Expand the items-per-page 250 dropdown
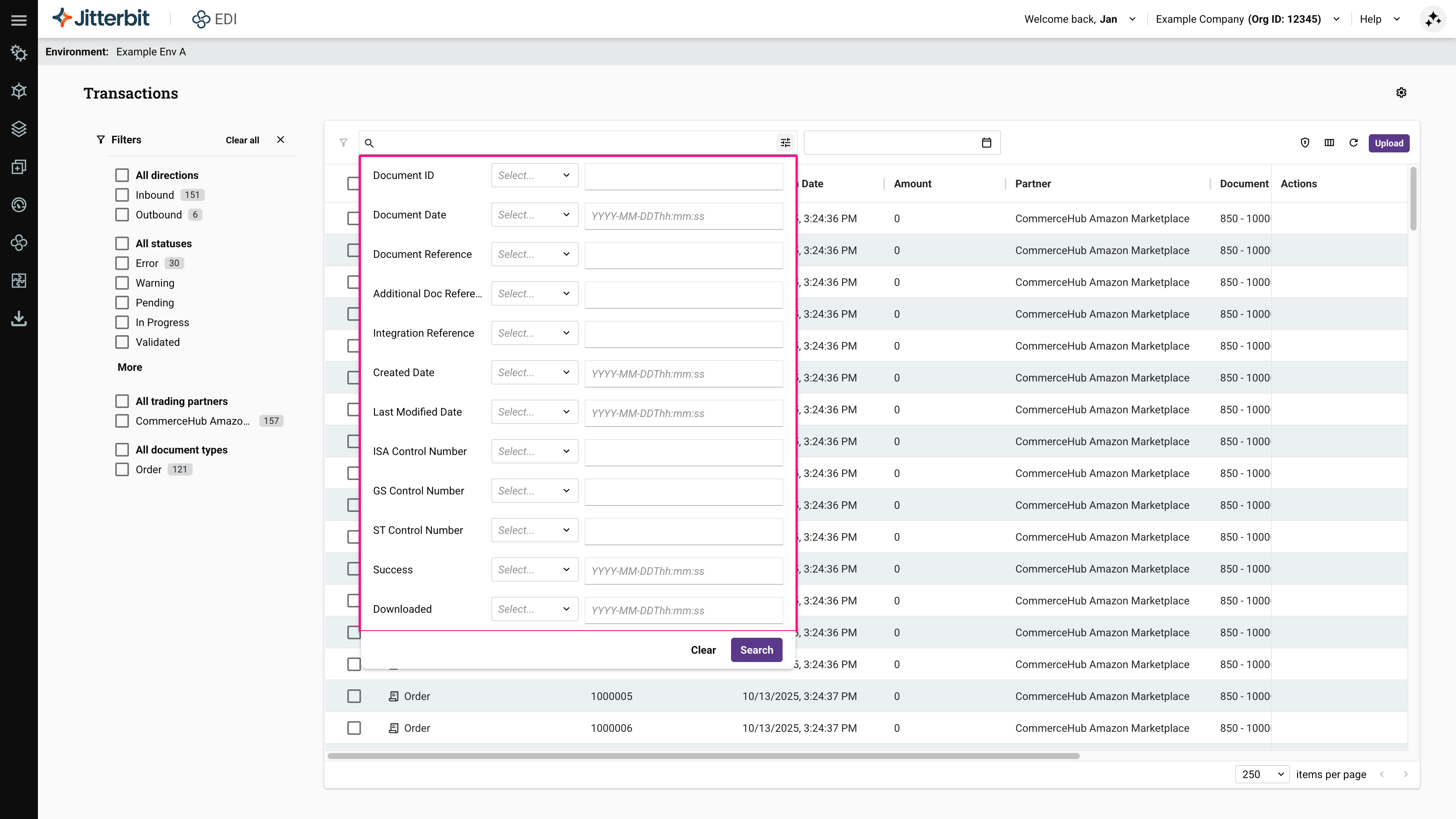1456x819 pixels. pyautogui.click(x=1261, y=774)
